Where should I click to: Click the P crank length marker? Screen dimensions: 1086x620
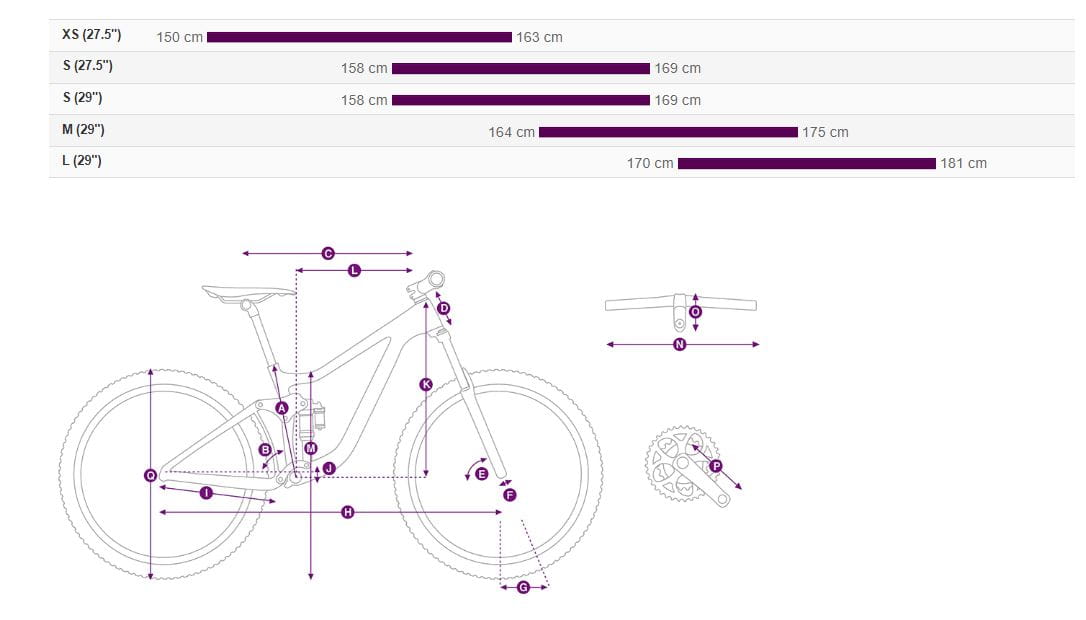716,466
